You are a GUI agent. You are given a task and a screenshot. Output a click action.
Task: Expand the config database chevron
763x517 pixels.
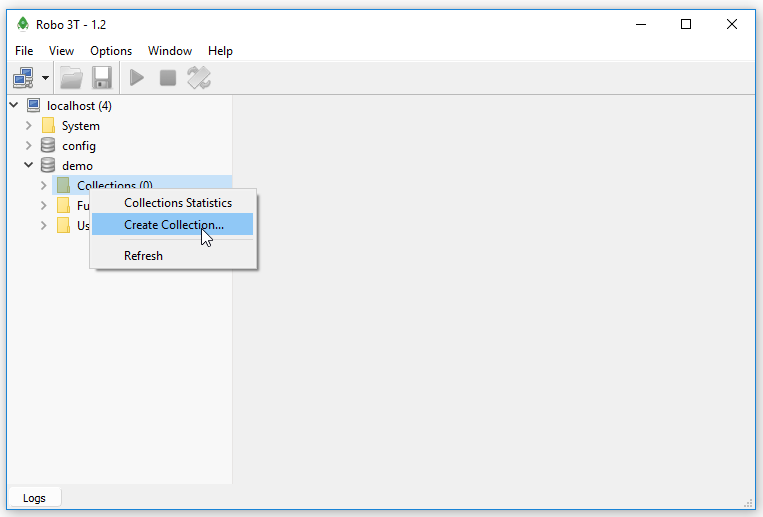(x=29, y=146)
